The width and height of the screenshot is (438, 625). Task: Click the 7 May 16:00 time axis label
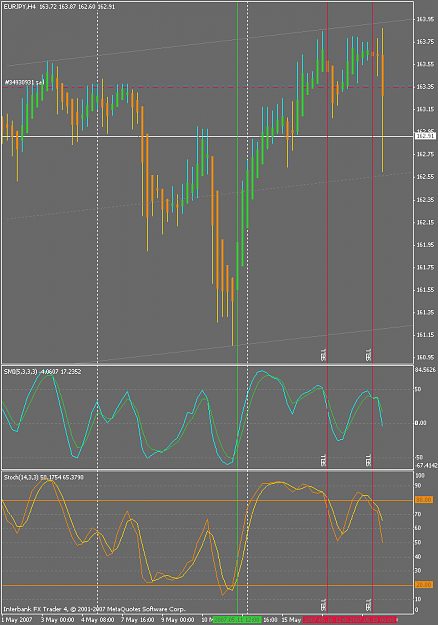137,620
